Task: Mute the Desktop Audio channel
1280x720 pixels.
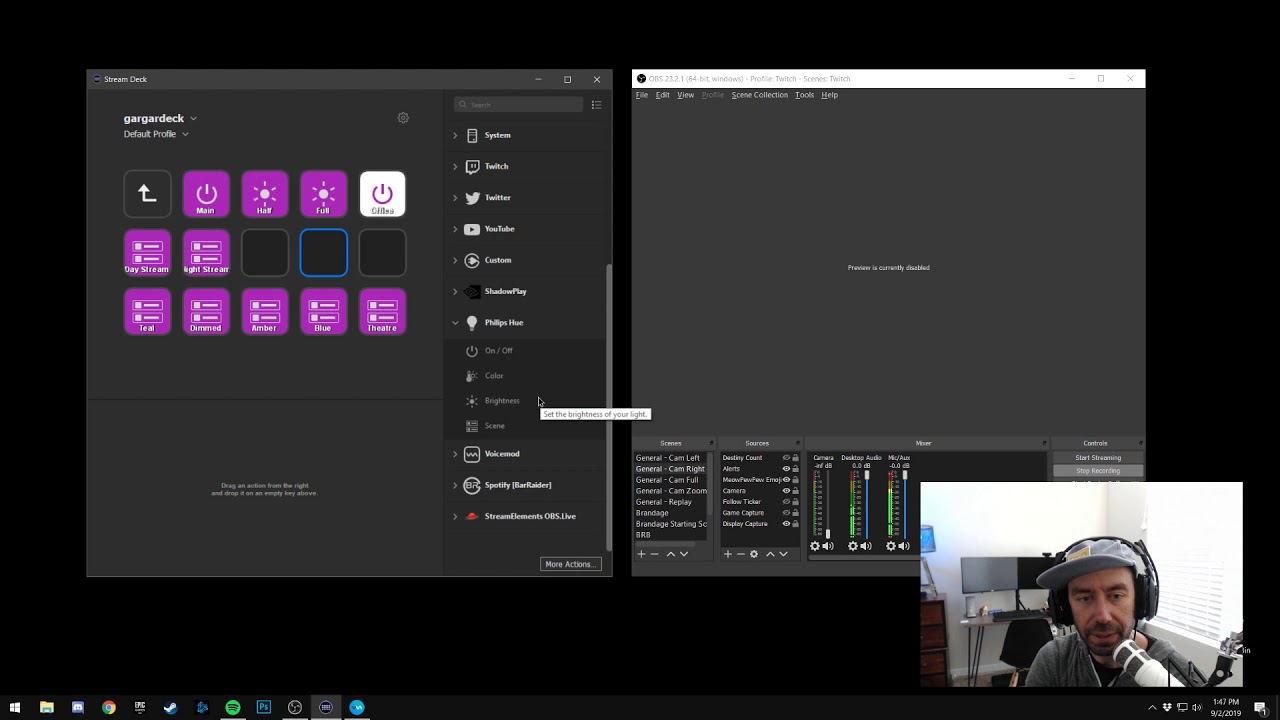Action: 866,546
